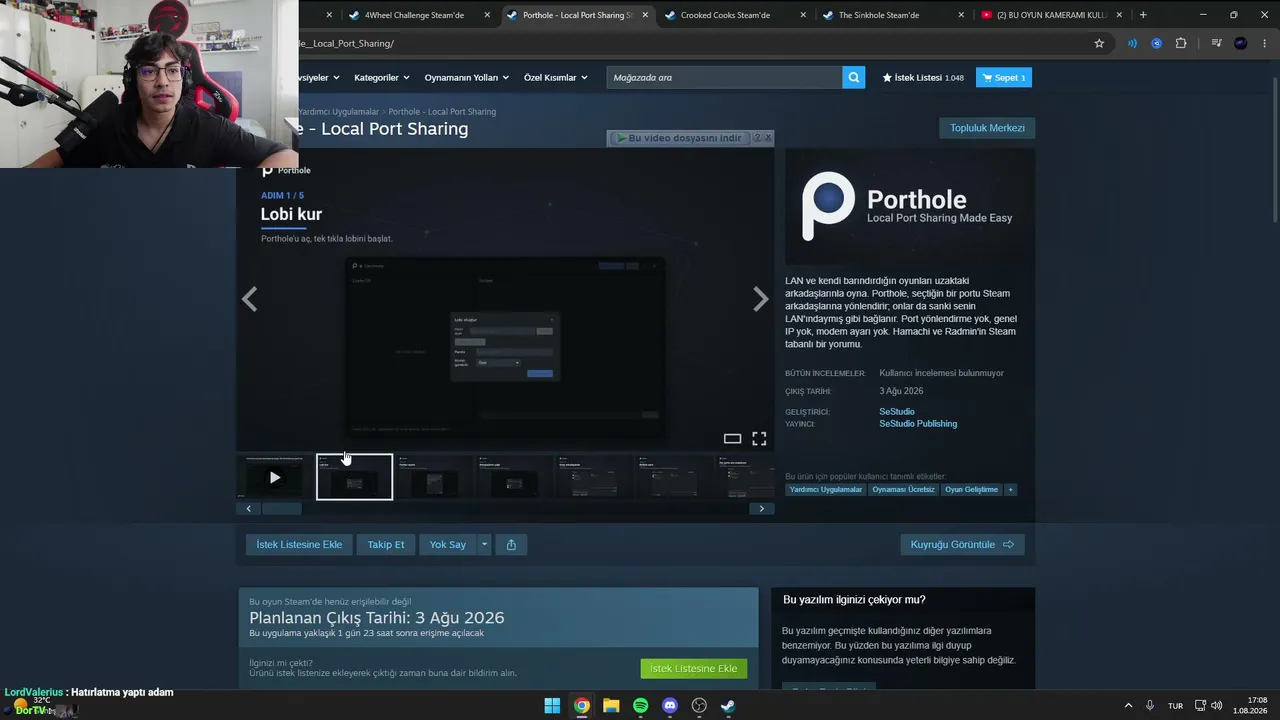Close the Crooked Cooks tab
1280x720 pixels.
click(x=804, y=15)
